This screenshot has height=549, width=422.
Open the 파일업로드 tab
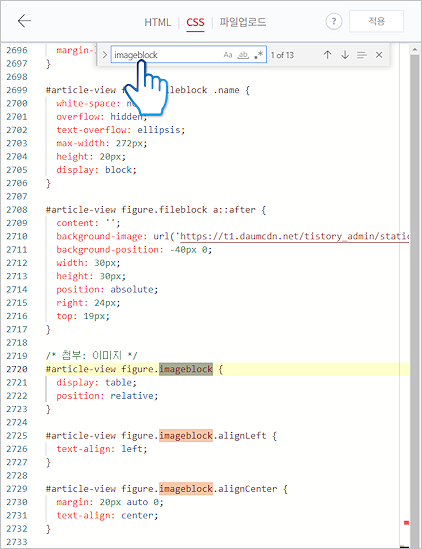click(243, 22)
